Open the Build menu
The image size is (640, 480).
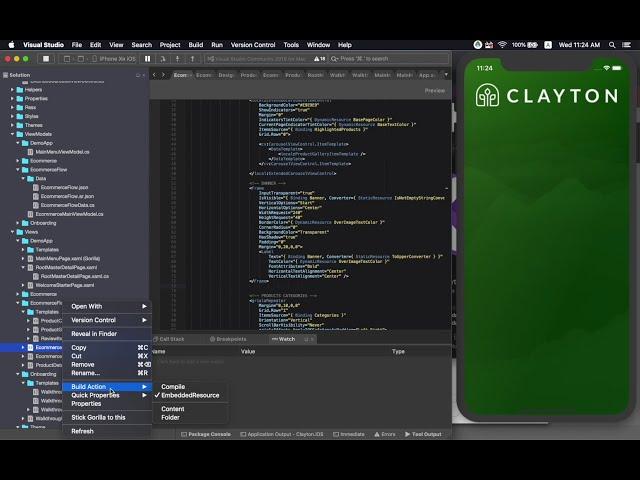[196, 45]
